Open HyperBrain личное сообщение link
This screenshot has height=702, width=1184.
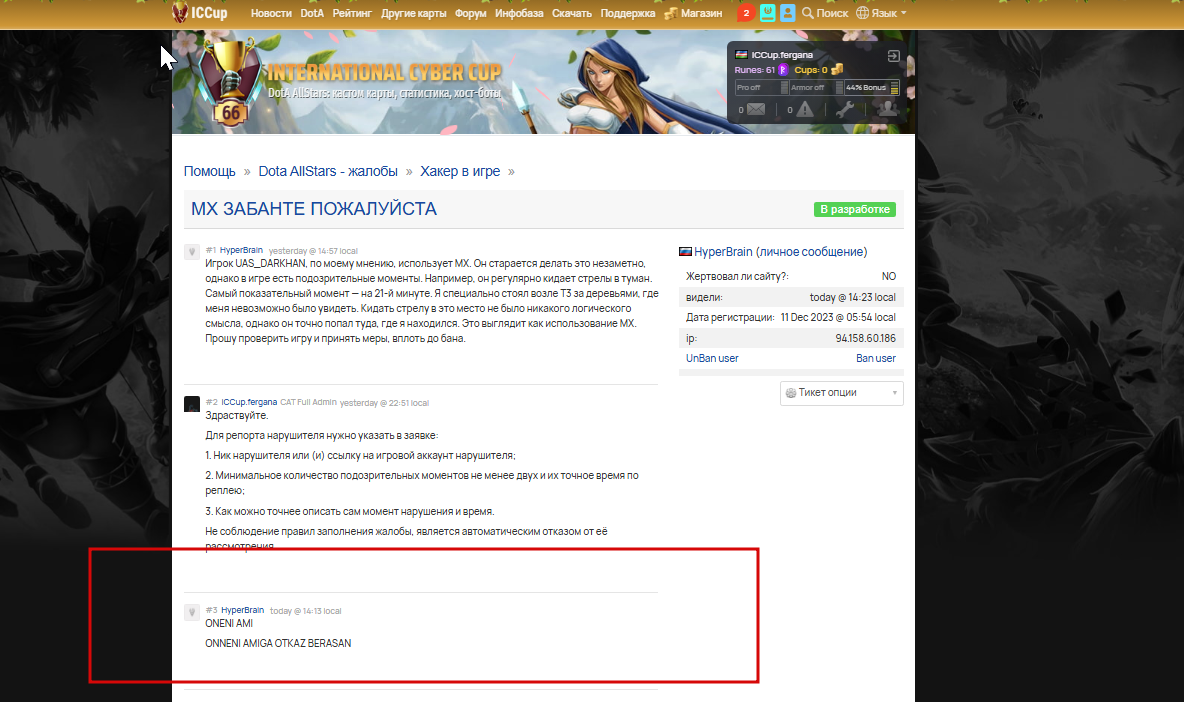pos(781,251)
